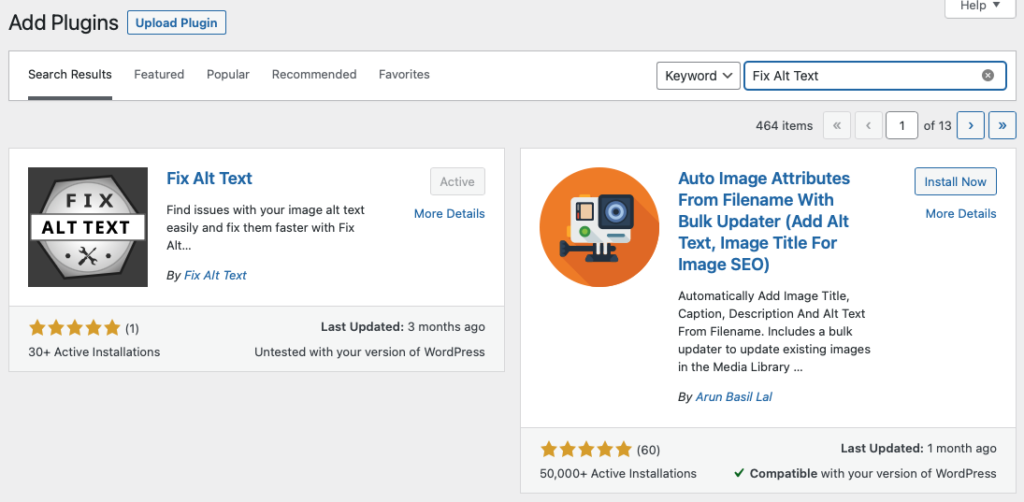This screenshot has height=502, width=1024.
Task: Open More Details for Auto Image Attributes
Action: [960, 213]
